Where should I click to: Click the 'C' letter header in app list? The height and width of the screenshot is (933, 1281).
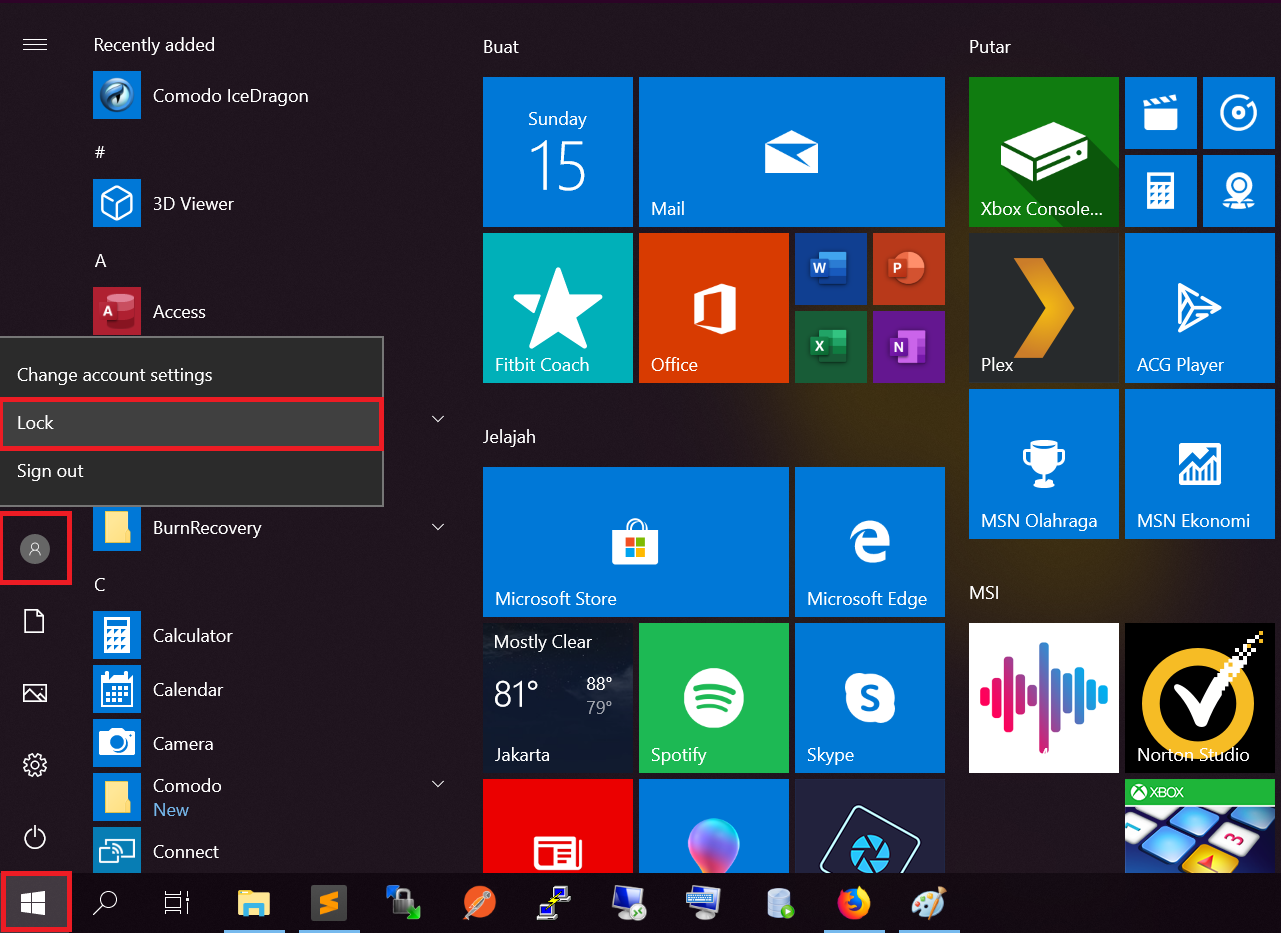pos(100,585)
